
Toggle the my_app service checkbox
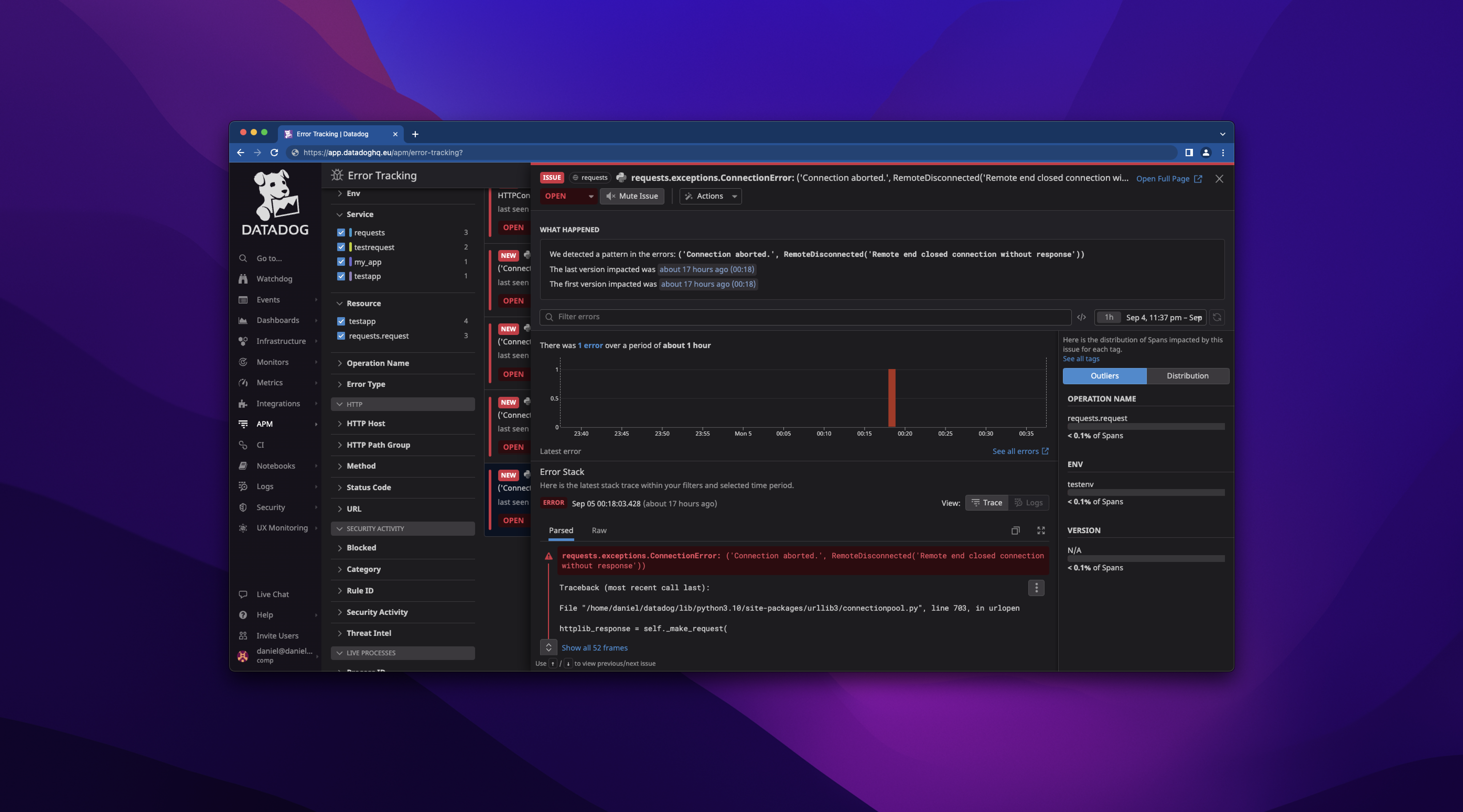(341, 262)
